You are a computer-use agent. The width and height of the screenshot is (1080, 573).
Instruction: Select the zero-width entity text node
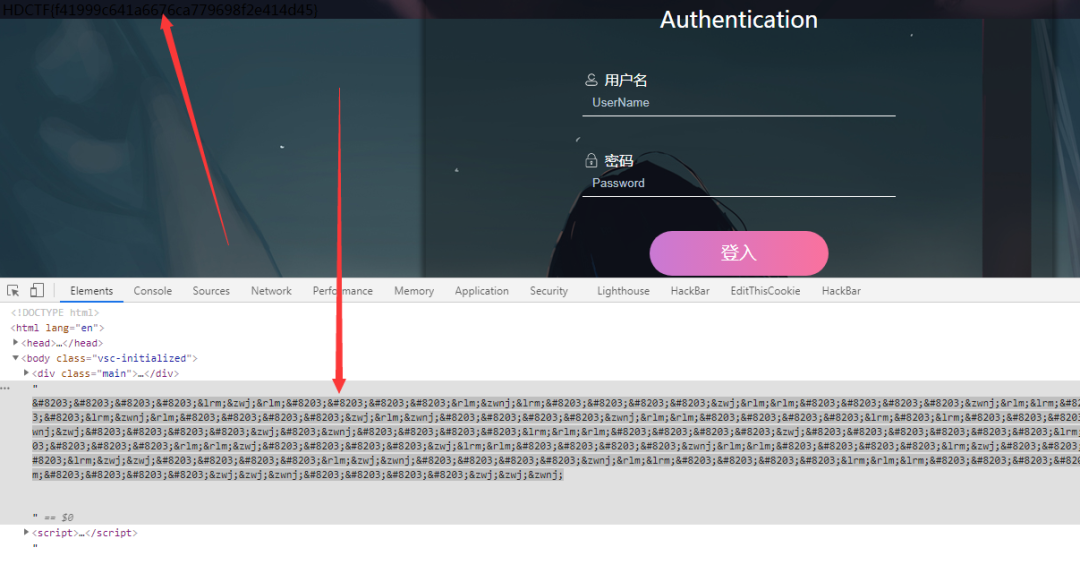click(x=556, y=439)
